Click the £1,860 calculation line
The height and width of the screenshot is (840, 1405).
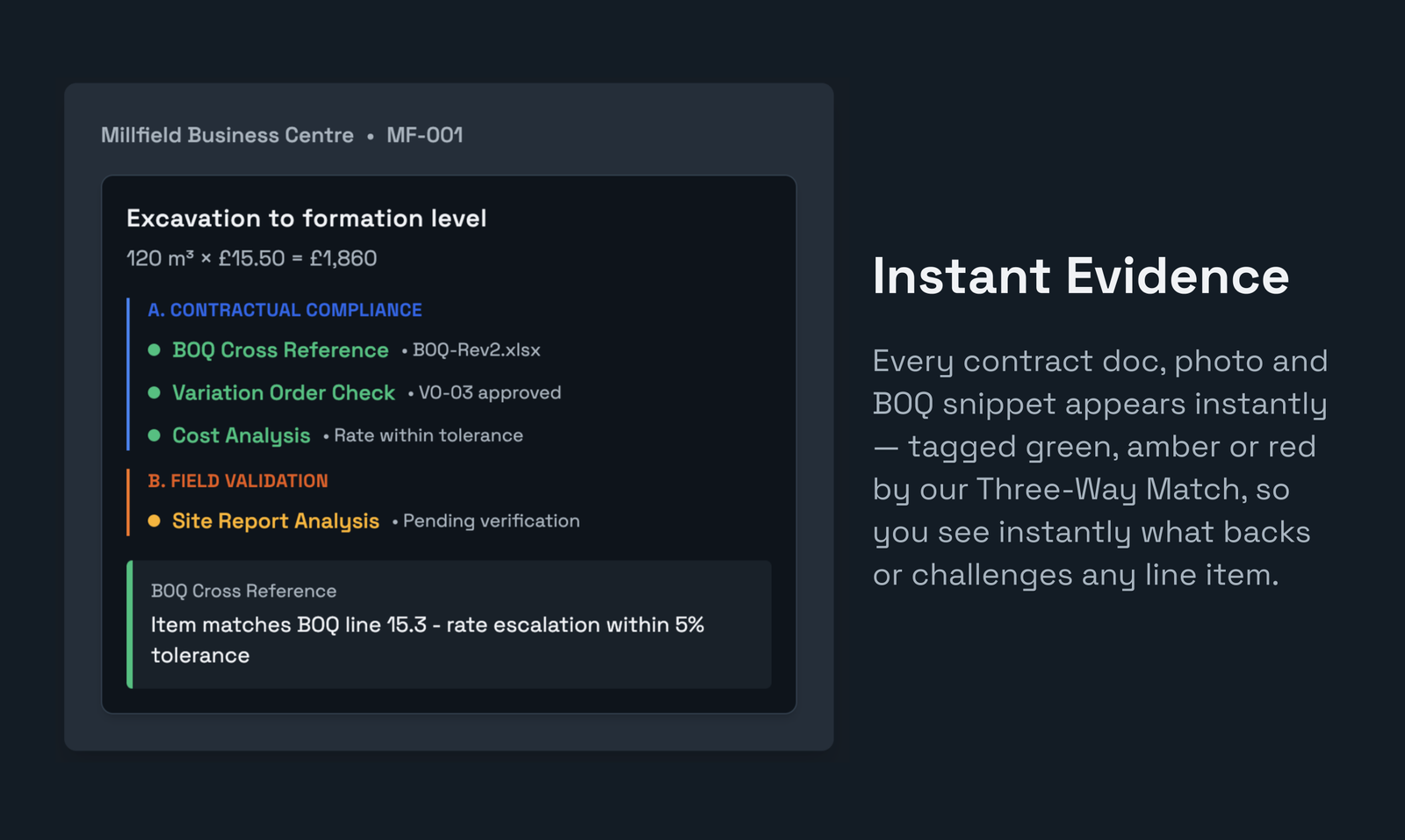coord(252,258)
